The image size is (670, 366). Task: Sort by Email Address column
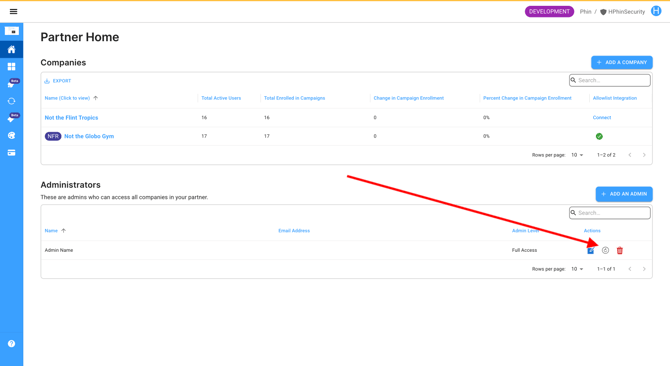pyautogui.click(x=294, y=231)
